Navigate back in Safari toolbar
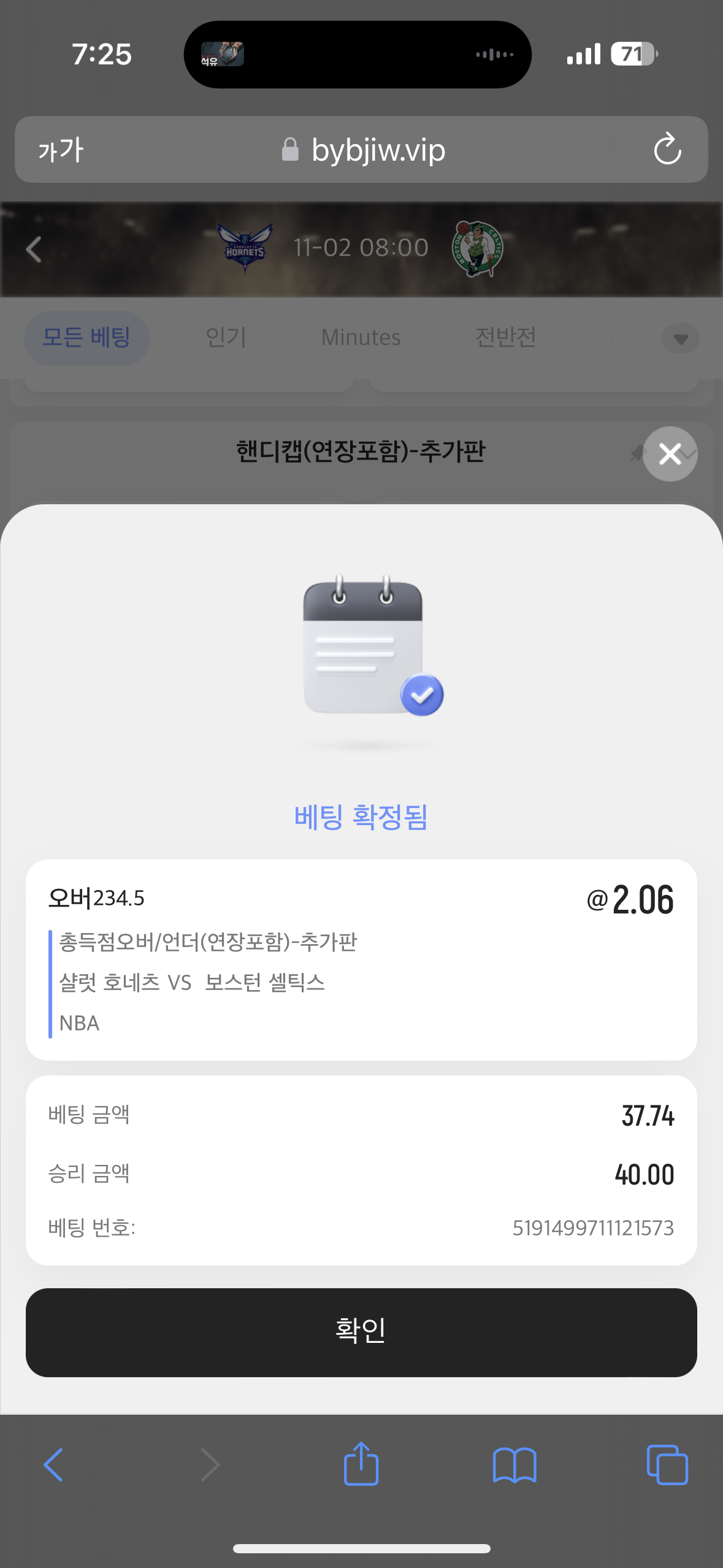The width and height of the screenshot is (723, 1568). (x=53, y=1465)
